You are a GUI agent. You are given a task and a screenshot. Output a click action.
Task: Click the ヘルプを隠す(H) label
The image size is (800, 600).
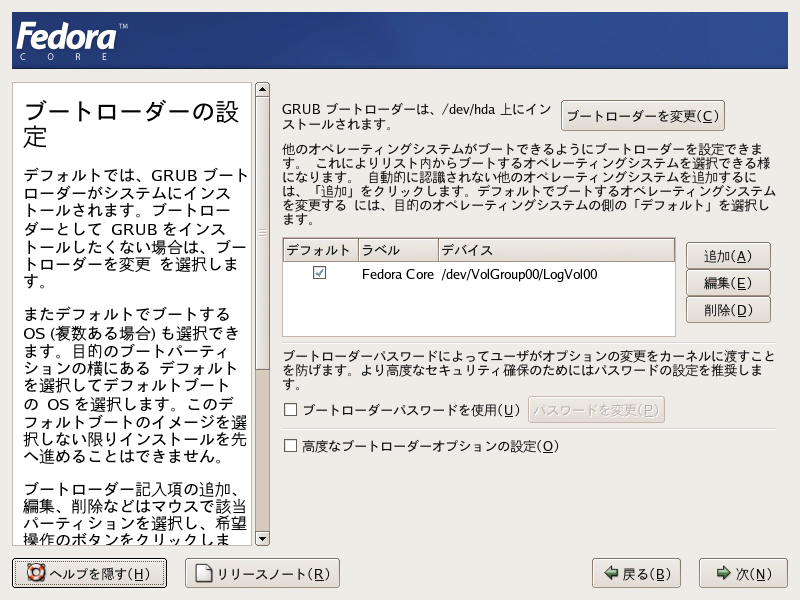tap(100, 574)
